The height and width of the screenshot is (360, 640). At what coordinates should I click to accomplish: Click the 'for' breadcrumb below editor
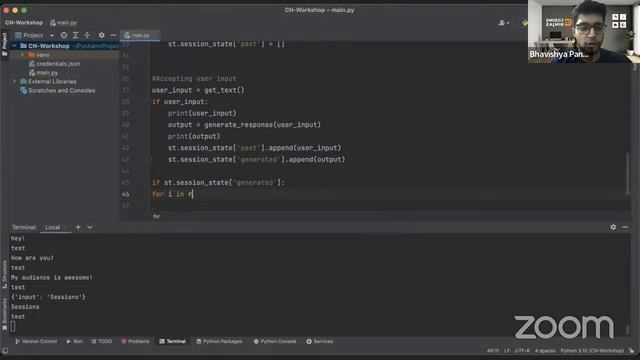click(x=157, y=216)
